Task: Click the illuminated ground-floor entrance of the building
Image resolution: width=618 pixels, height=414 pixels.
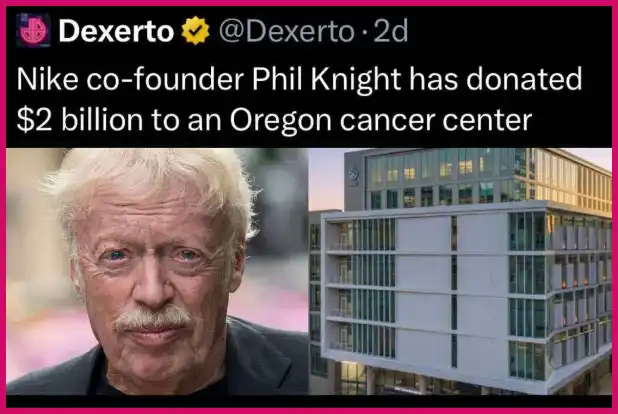Action: [354, 378]
